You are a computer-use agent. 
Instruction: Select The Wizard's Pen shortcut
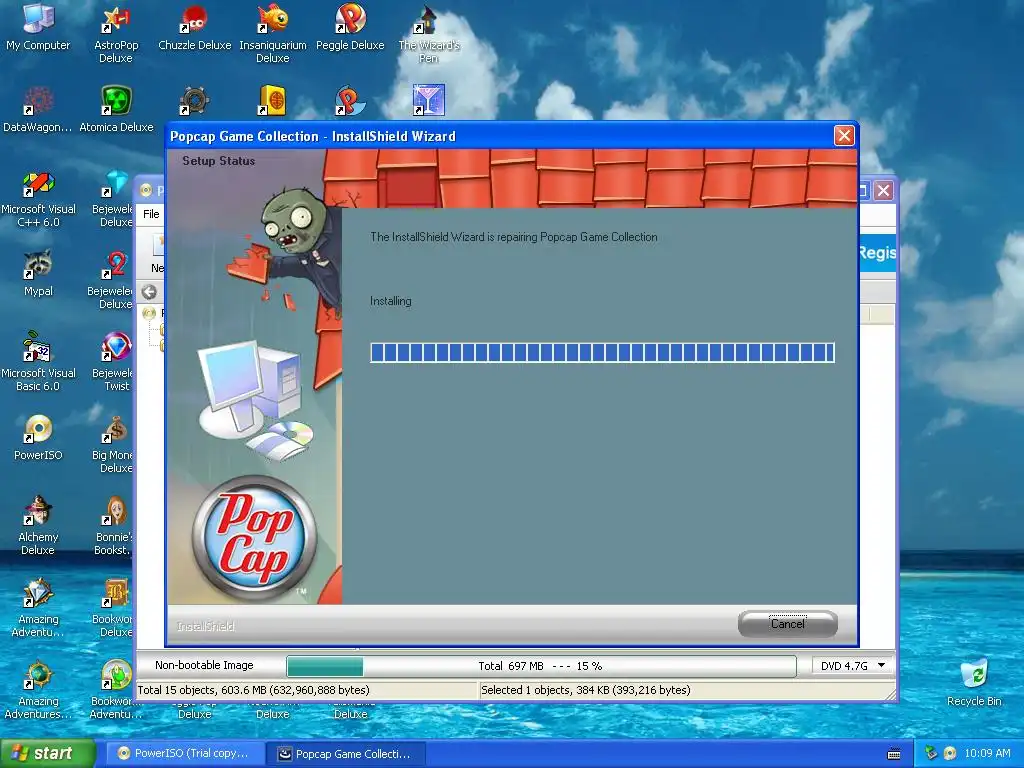(428, 33)
